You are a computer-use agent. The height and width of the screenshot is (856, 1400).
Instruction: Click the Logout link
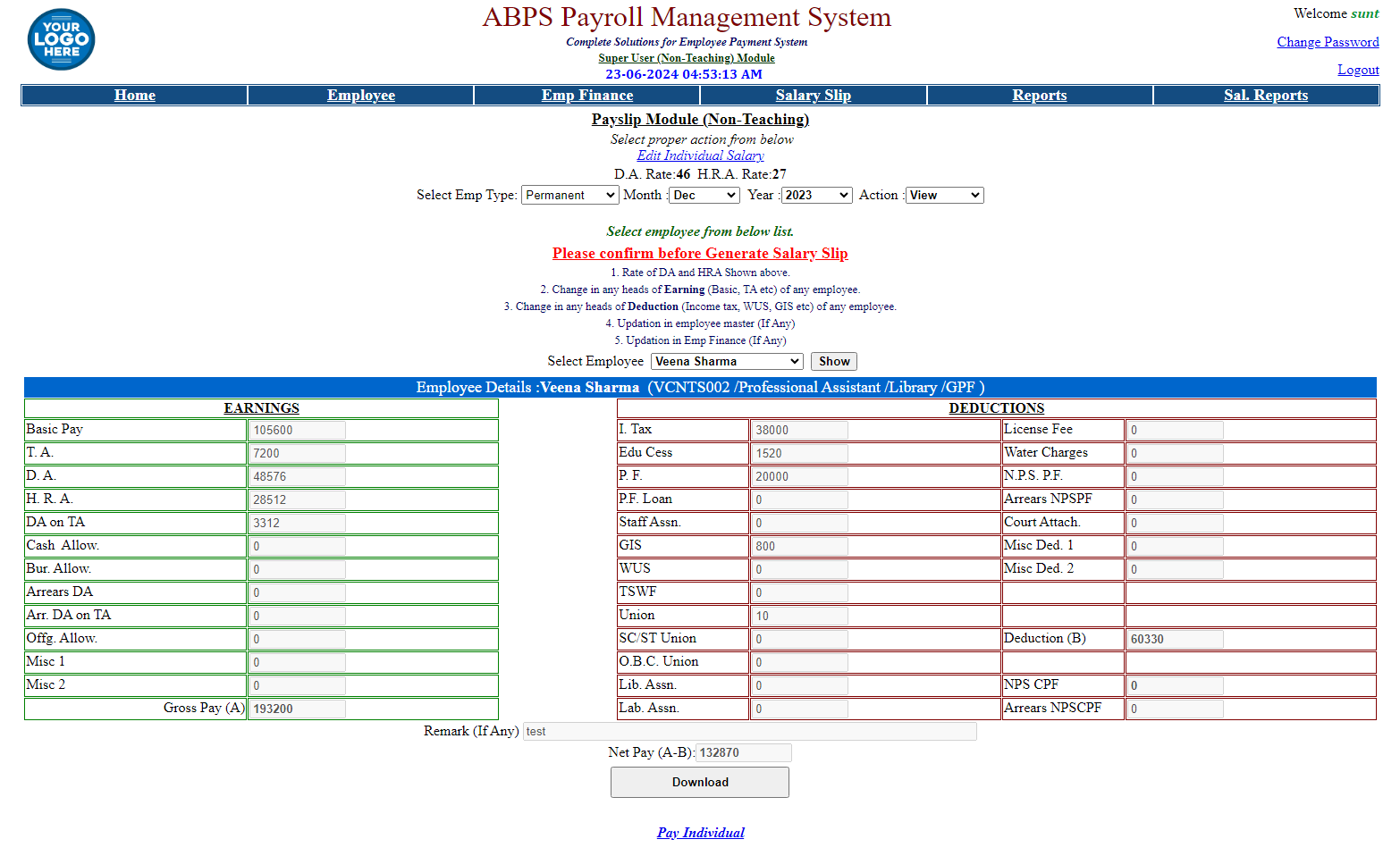(x=1358, y=70)
